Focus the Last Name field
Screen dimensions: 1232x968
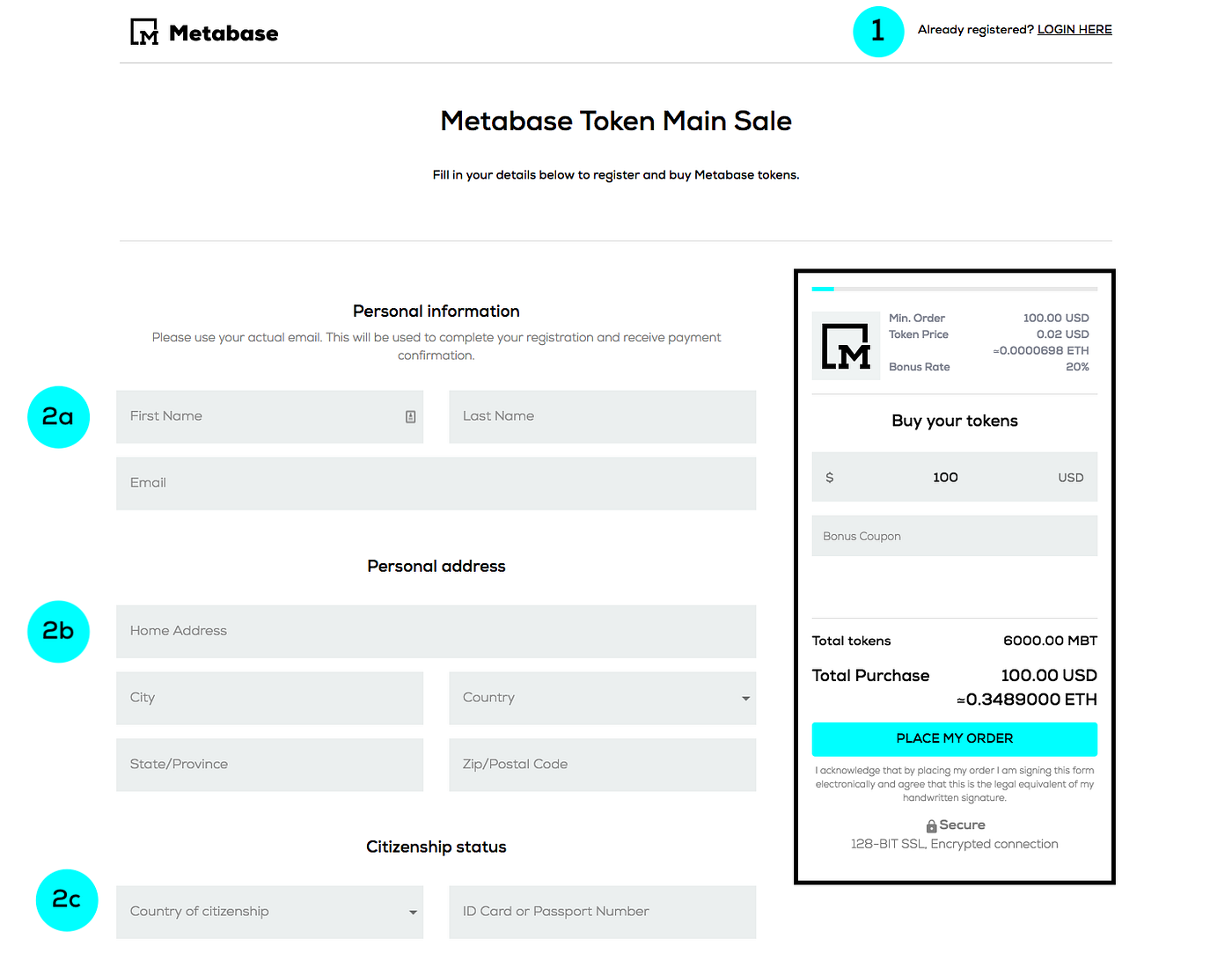pos(603,417)
